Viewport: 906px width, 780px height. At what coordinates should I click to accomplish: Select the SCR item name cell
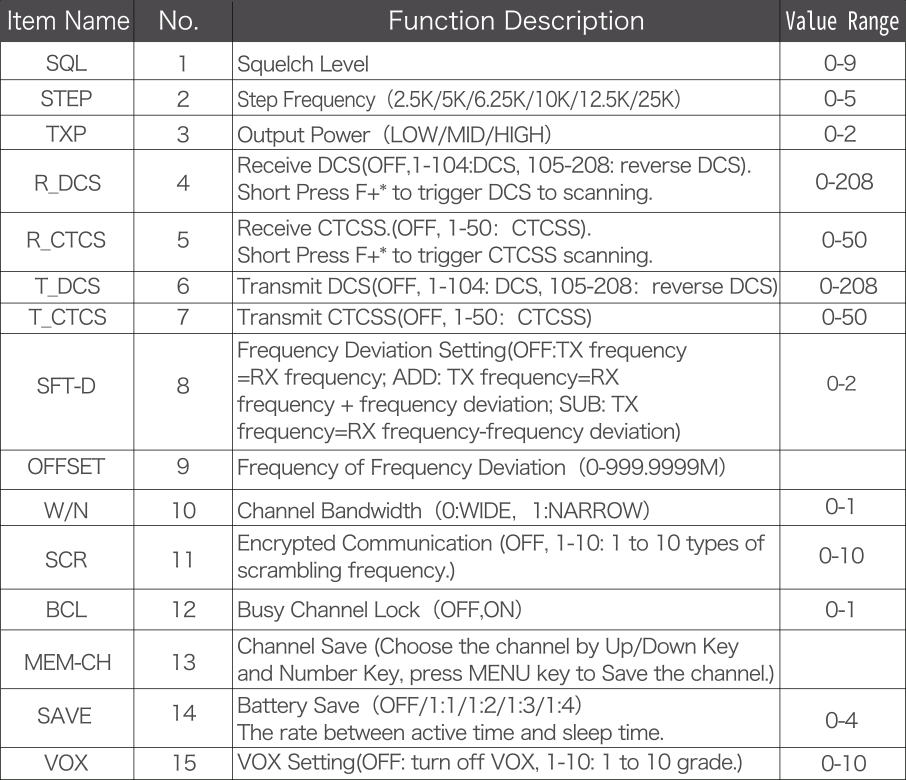[x=66, y=559]
